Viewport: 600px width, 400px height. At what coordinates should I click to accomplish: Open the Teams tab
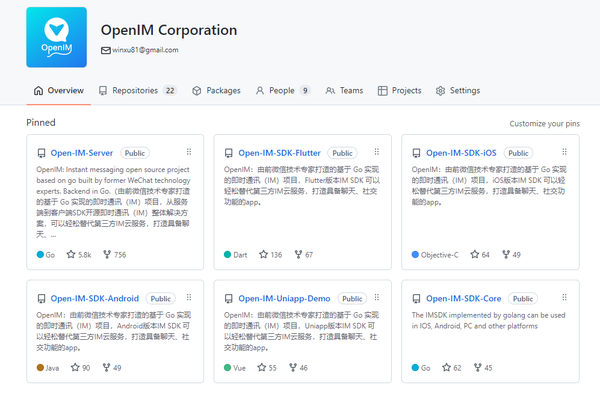(344, 91)
